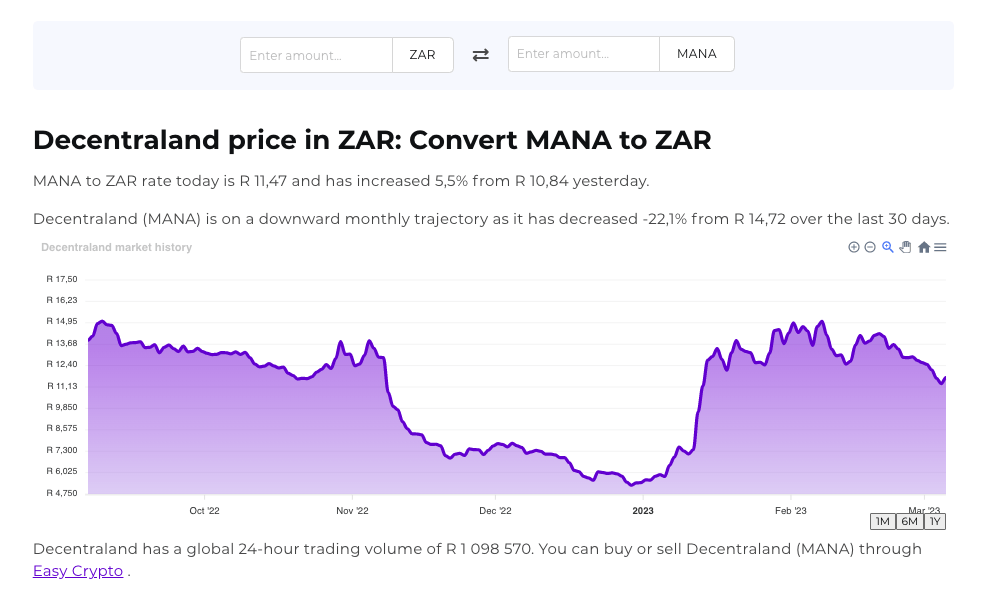Screen dimensions: 983x605
Task: Click the Decentraland price heading
Action: (371, 140)
